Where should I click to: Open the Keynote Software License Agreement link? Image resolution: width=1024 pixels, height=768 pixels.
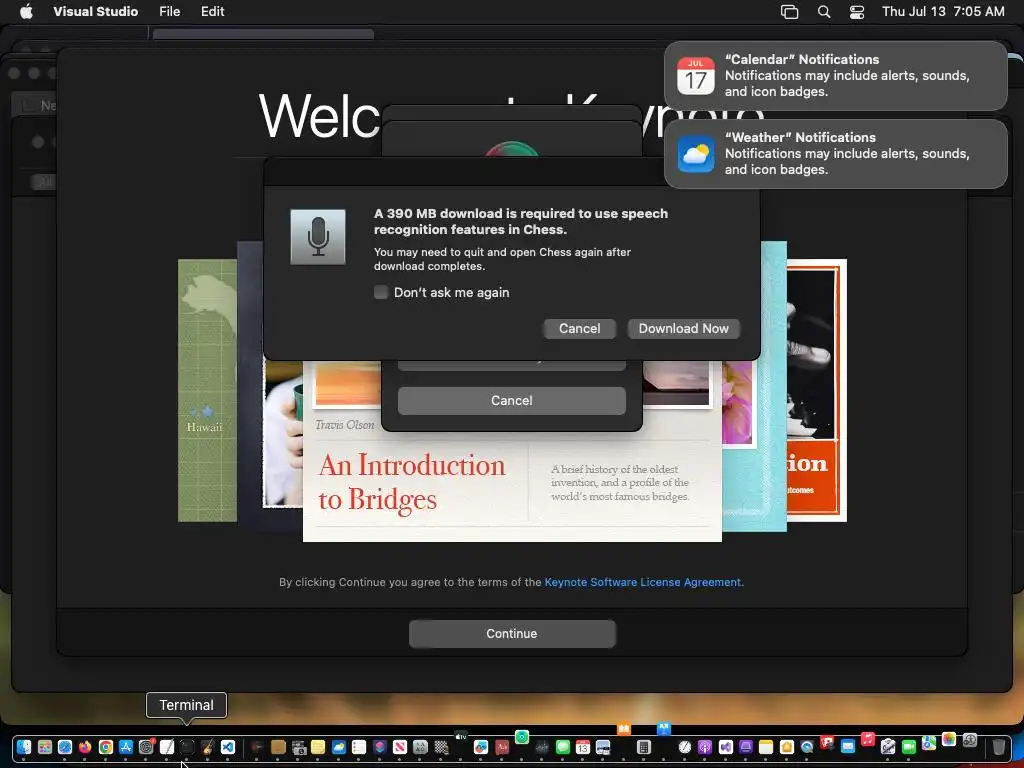click(x=643, y=582)
